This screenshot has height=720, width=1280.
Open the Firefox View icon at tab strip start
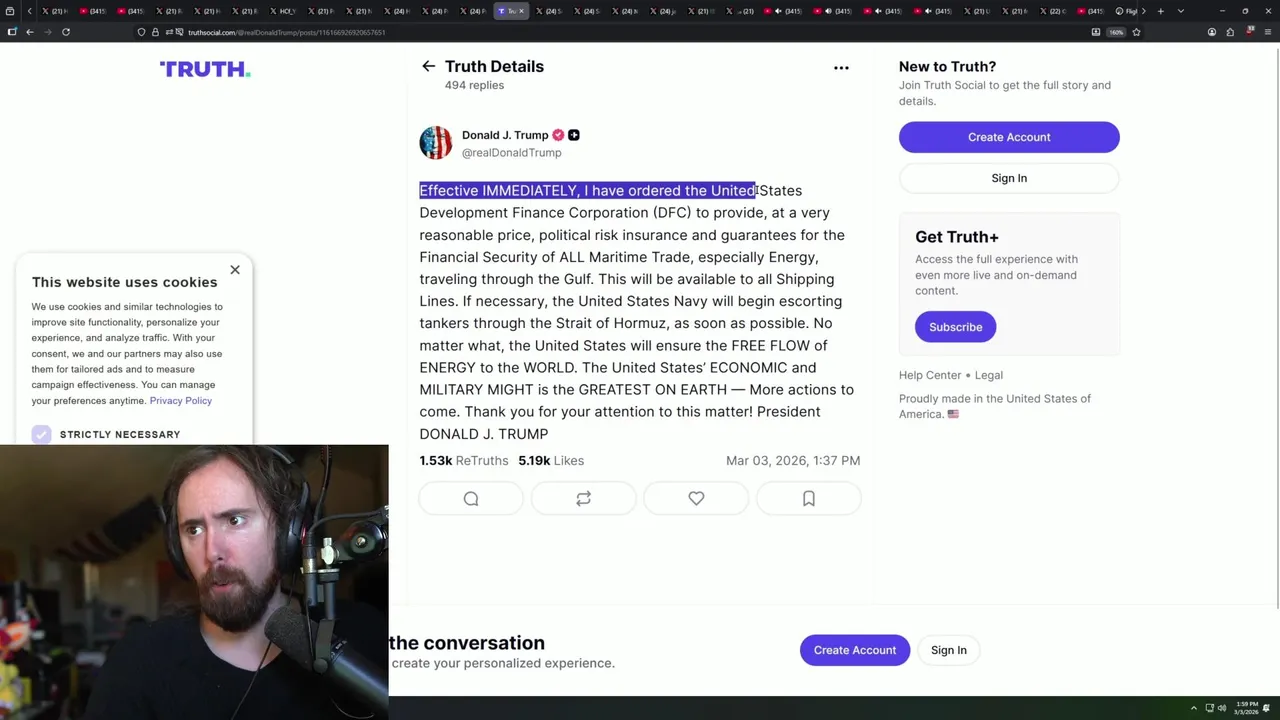10,11
